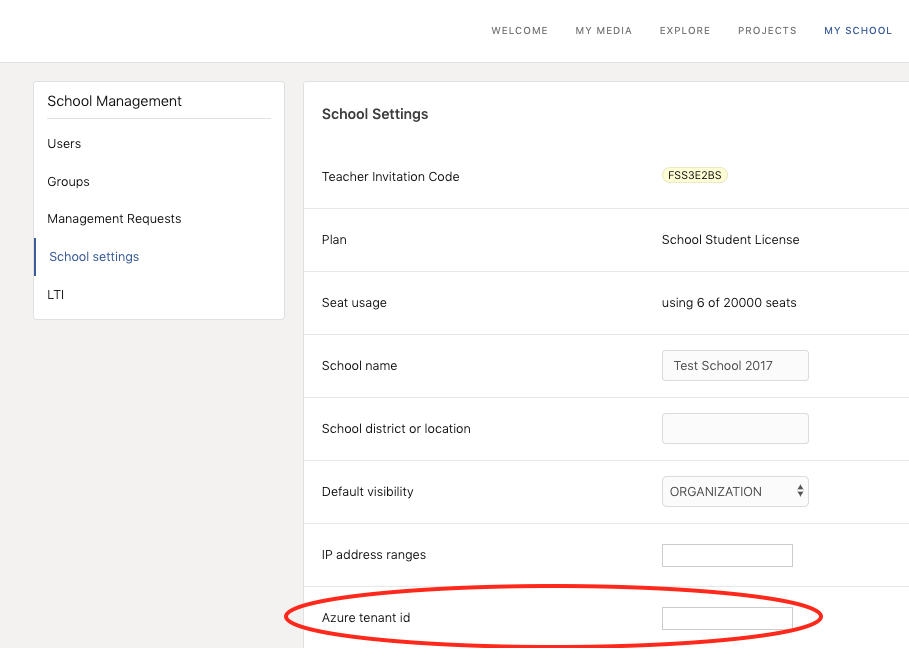
Task: Click the School Settings heading
Action: pyautogui.click(x=375, y=114)
